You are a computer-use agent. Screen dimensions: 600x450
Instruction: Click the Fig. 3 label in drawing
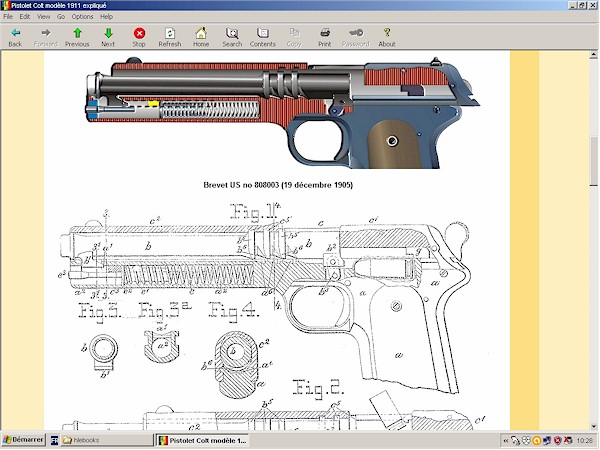(100, 311)
